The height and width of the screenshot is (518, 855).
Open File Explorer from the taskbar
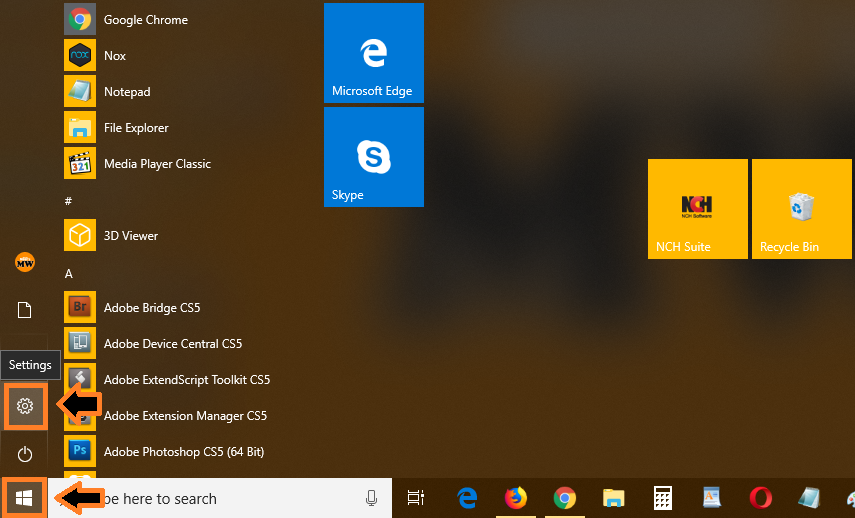[613, 498]
